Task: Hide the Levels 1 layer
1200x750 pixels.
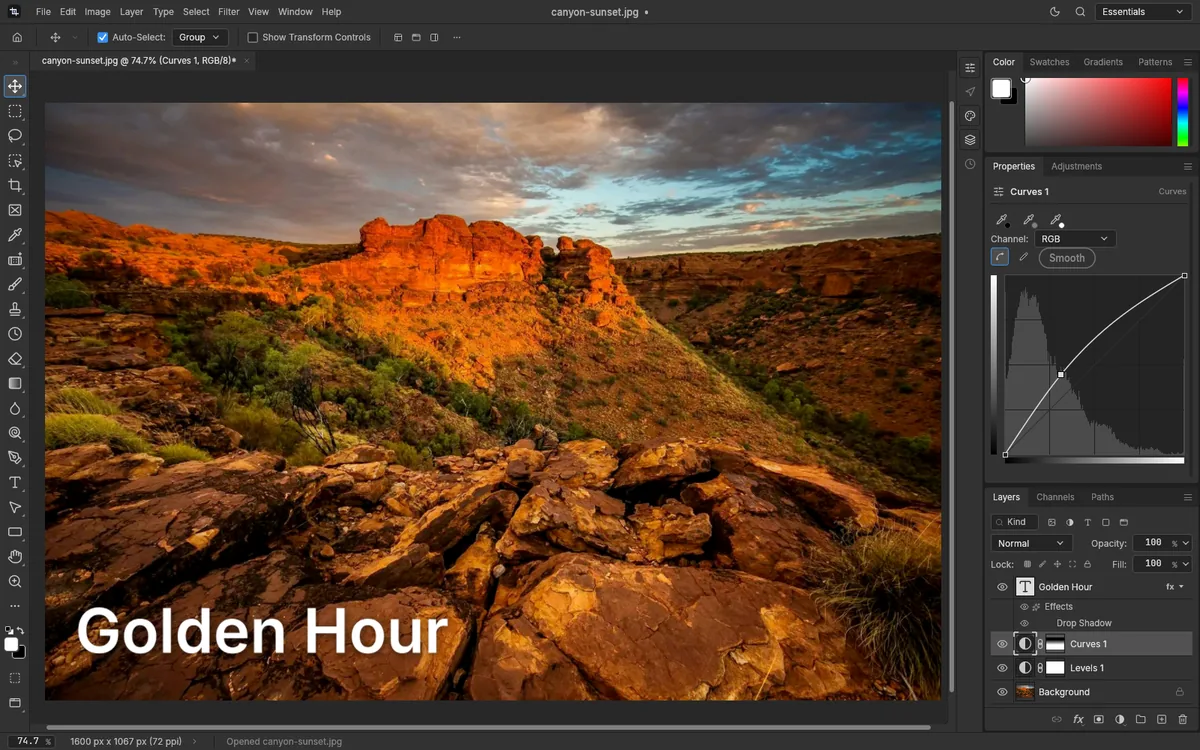Action: coord(1002,668)
